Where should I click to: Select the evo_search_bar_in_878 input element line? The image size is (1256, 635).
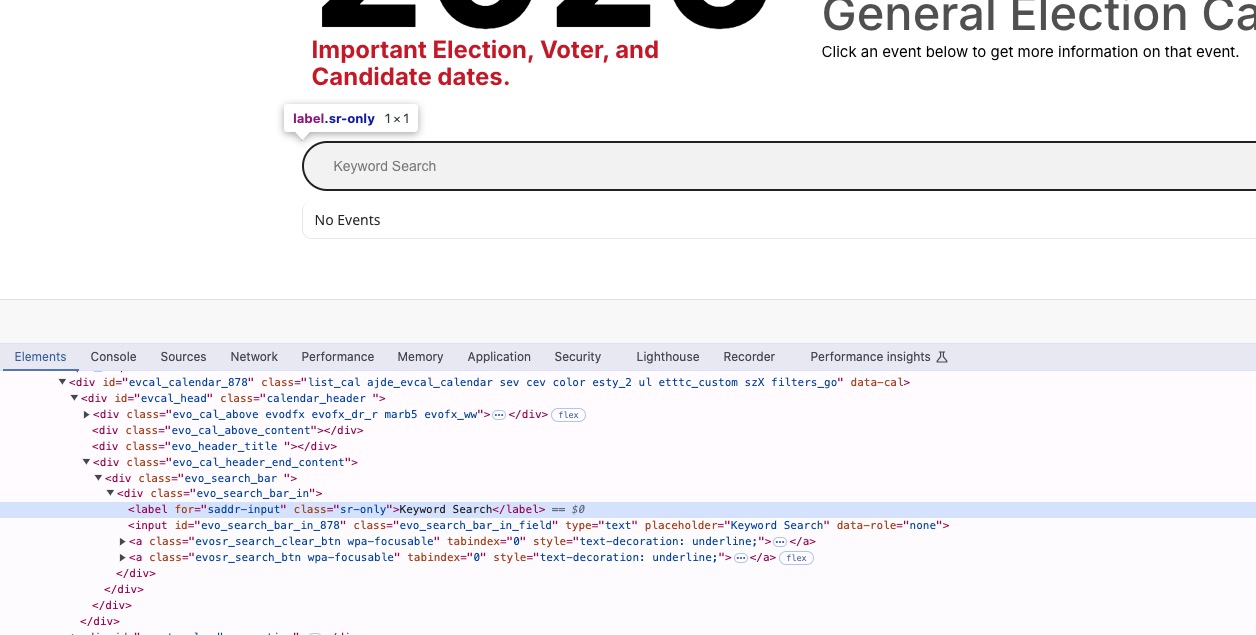coord(540,525)
